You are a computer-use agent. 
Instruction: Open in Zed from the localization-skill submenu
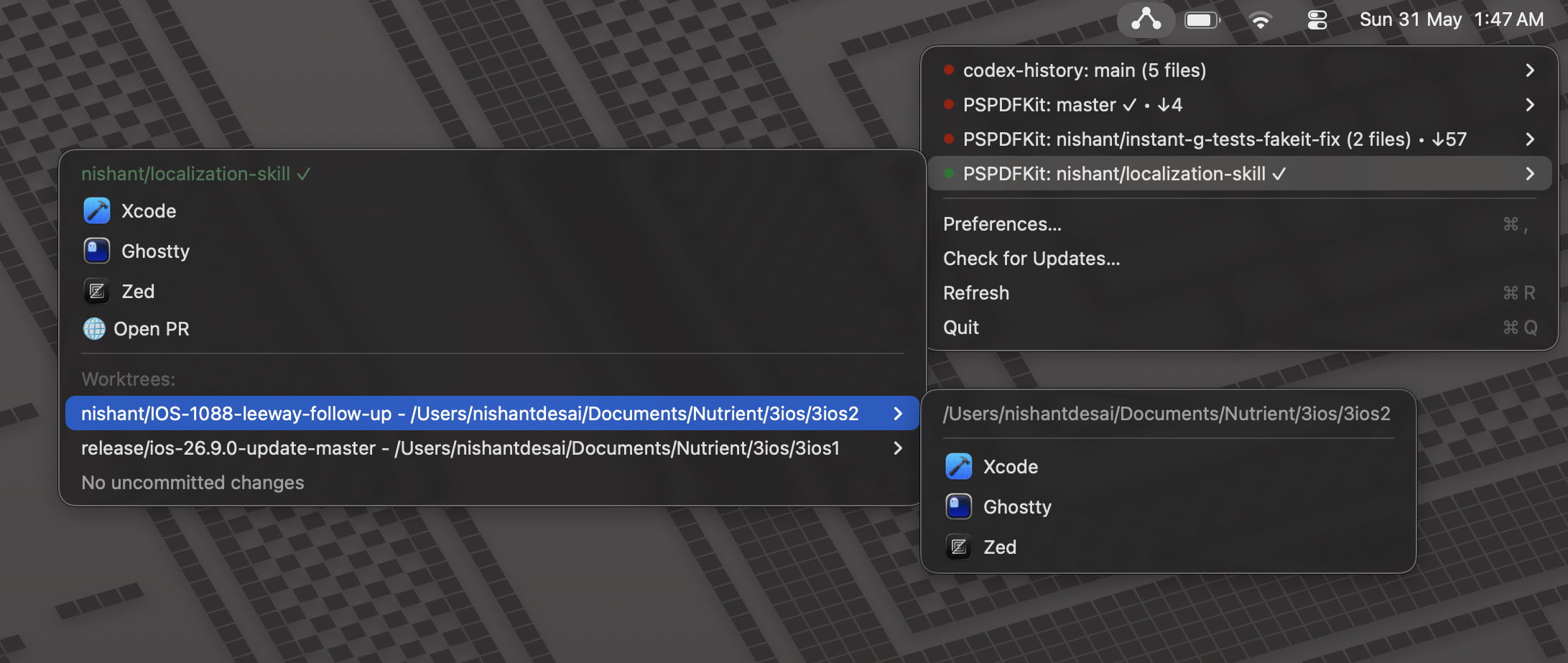[492, 292]
